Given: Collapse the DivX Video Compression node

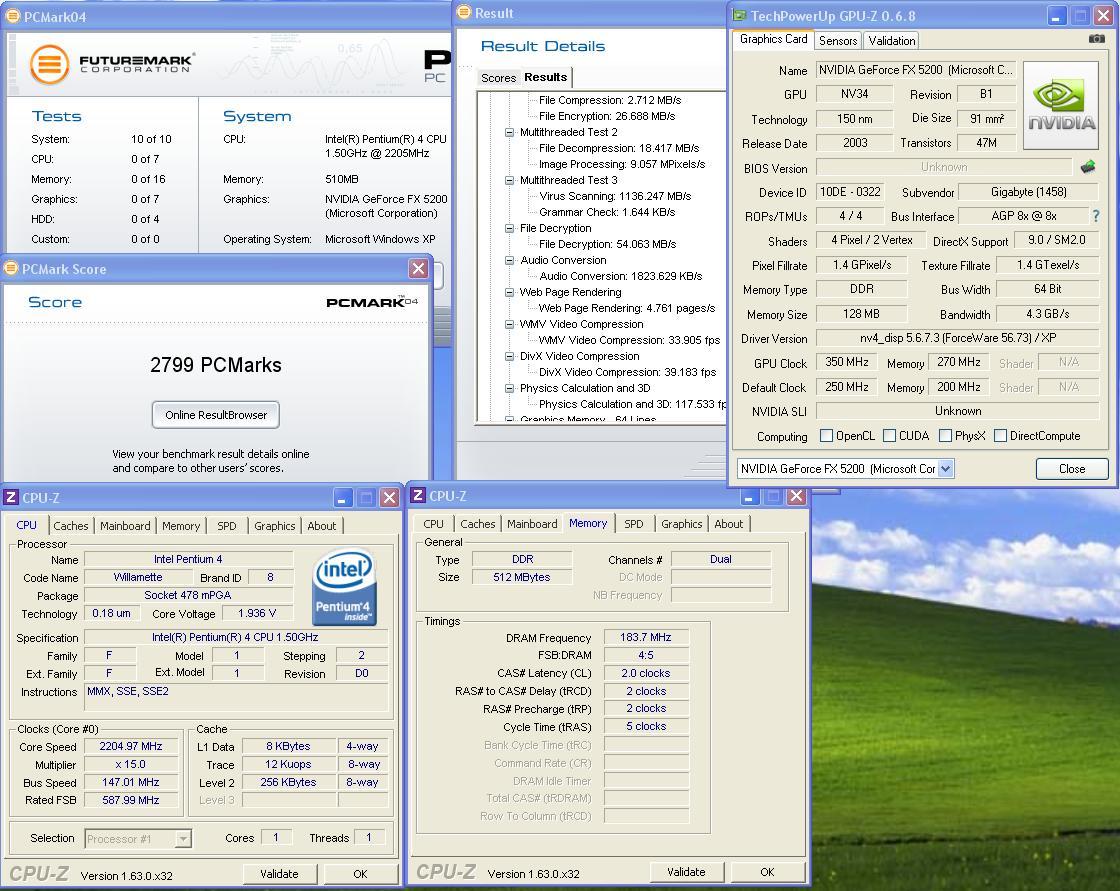Looking at the screenshot, I should point(509,356).
